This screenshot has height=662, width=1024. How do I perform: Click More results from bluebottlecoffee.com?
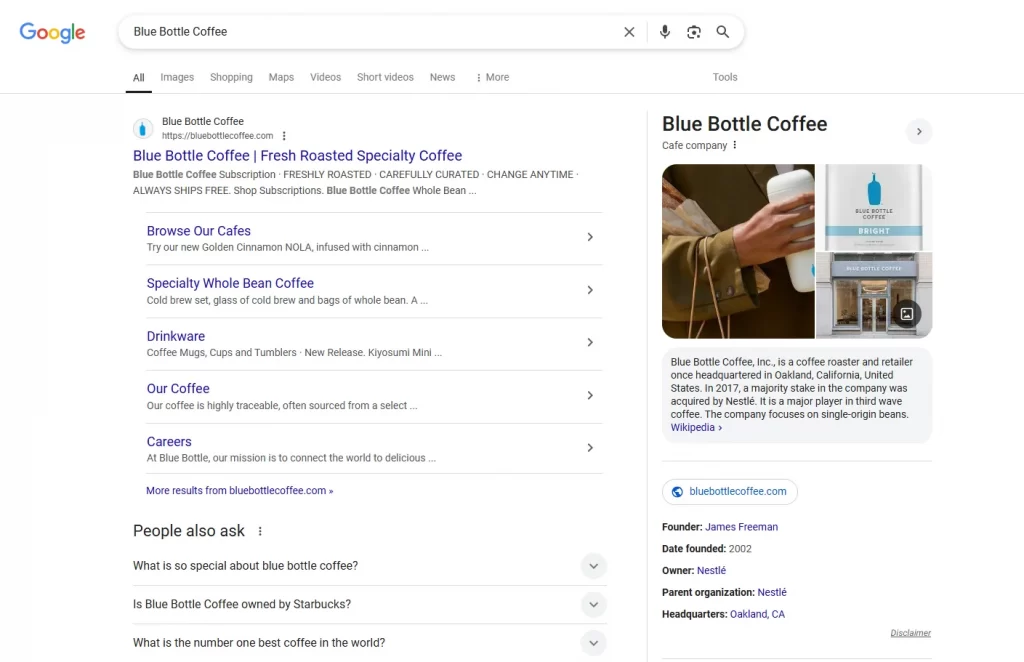click(239, 490)
